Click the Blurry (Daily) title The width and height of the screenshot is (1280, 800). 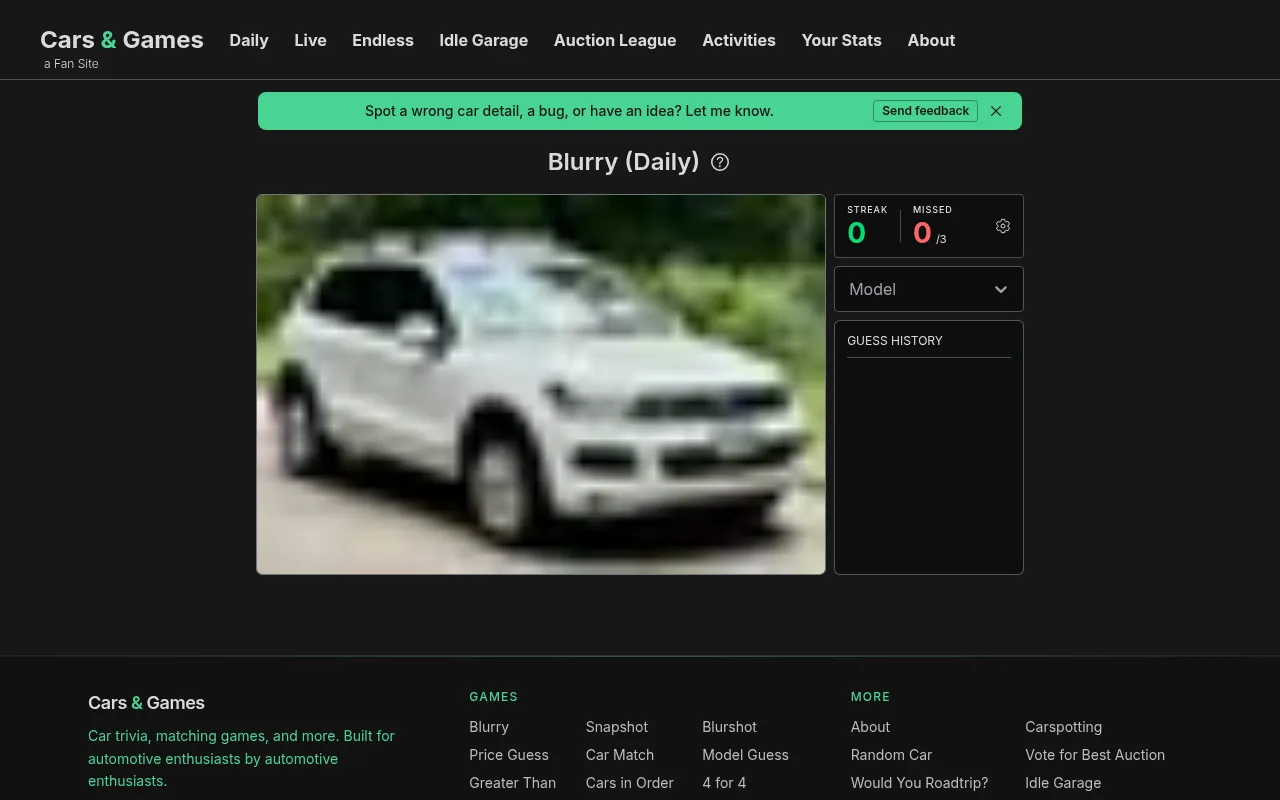624,162
